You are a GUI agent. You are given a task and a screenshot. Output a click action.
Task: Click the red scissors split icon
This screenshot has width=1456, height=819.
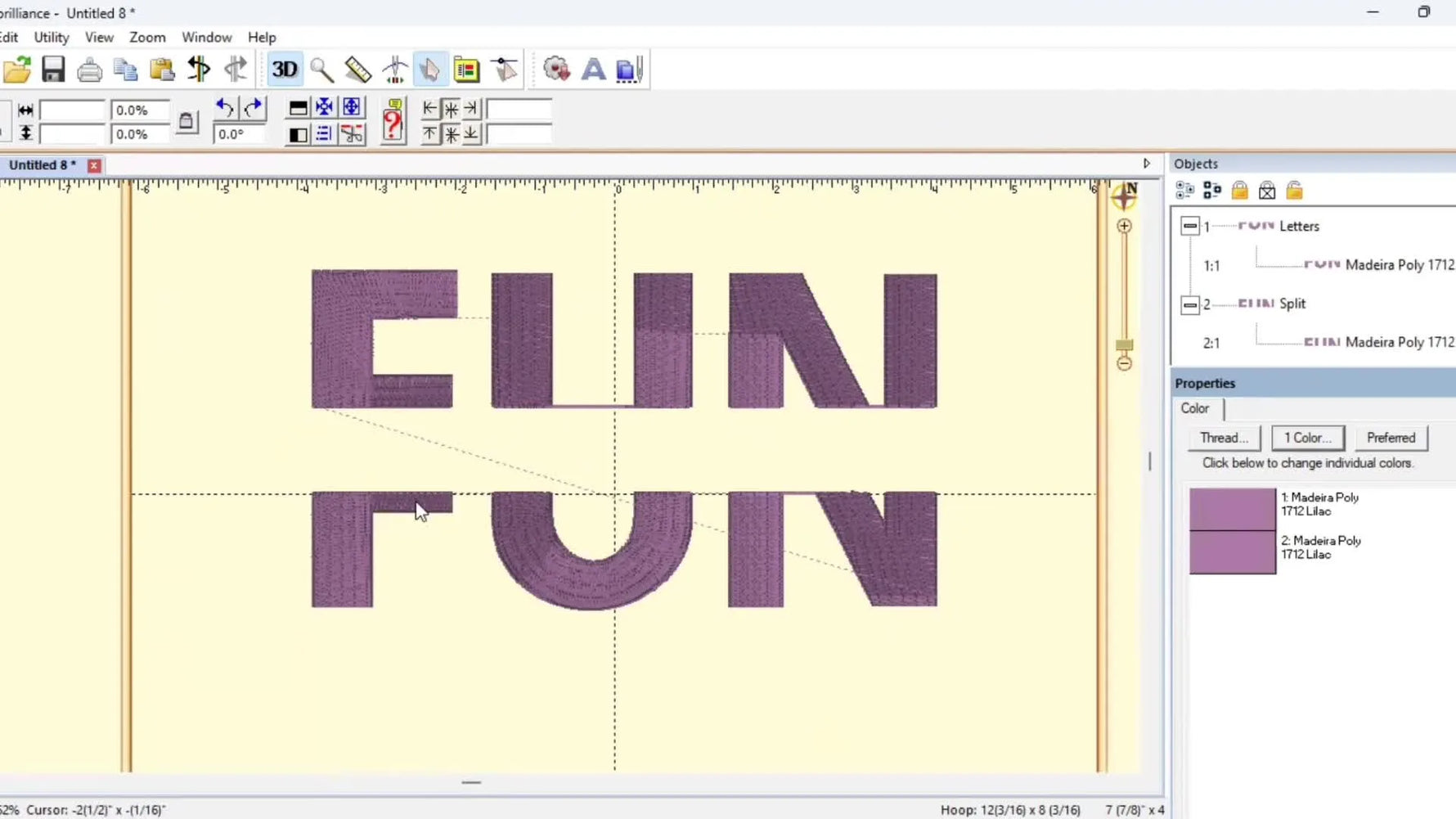[352, 133]
